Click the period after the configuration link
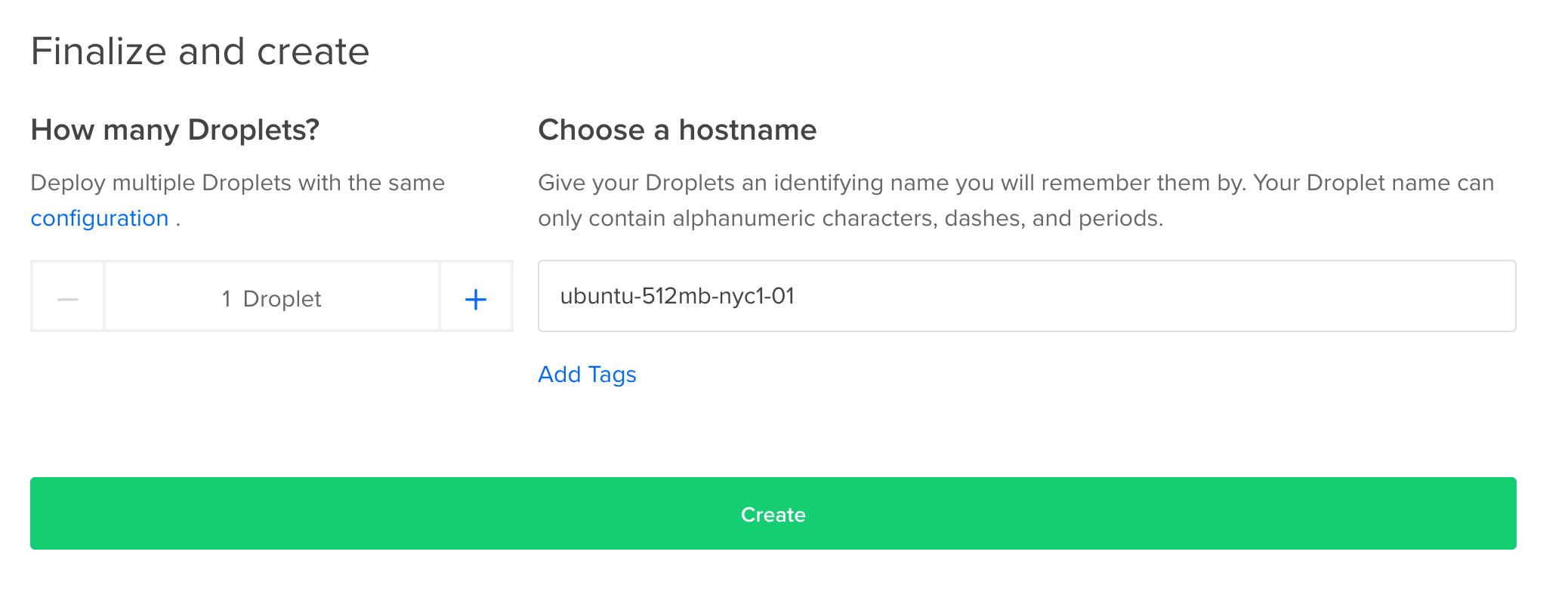 click(x=178, y=220)
